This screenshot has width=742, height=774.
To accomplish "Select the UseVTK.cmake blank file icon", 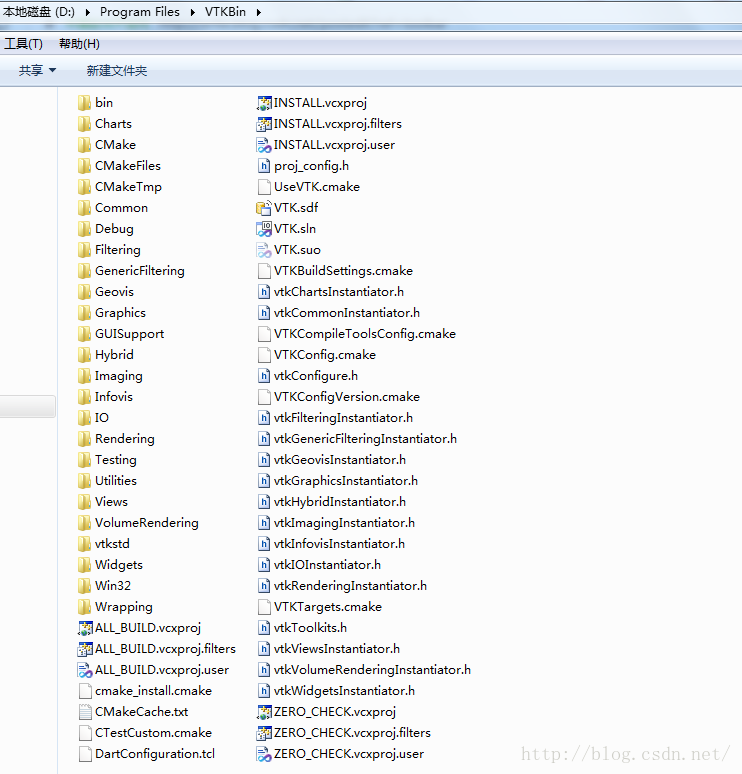I will pos(264,187).
